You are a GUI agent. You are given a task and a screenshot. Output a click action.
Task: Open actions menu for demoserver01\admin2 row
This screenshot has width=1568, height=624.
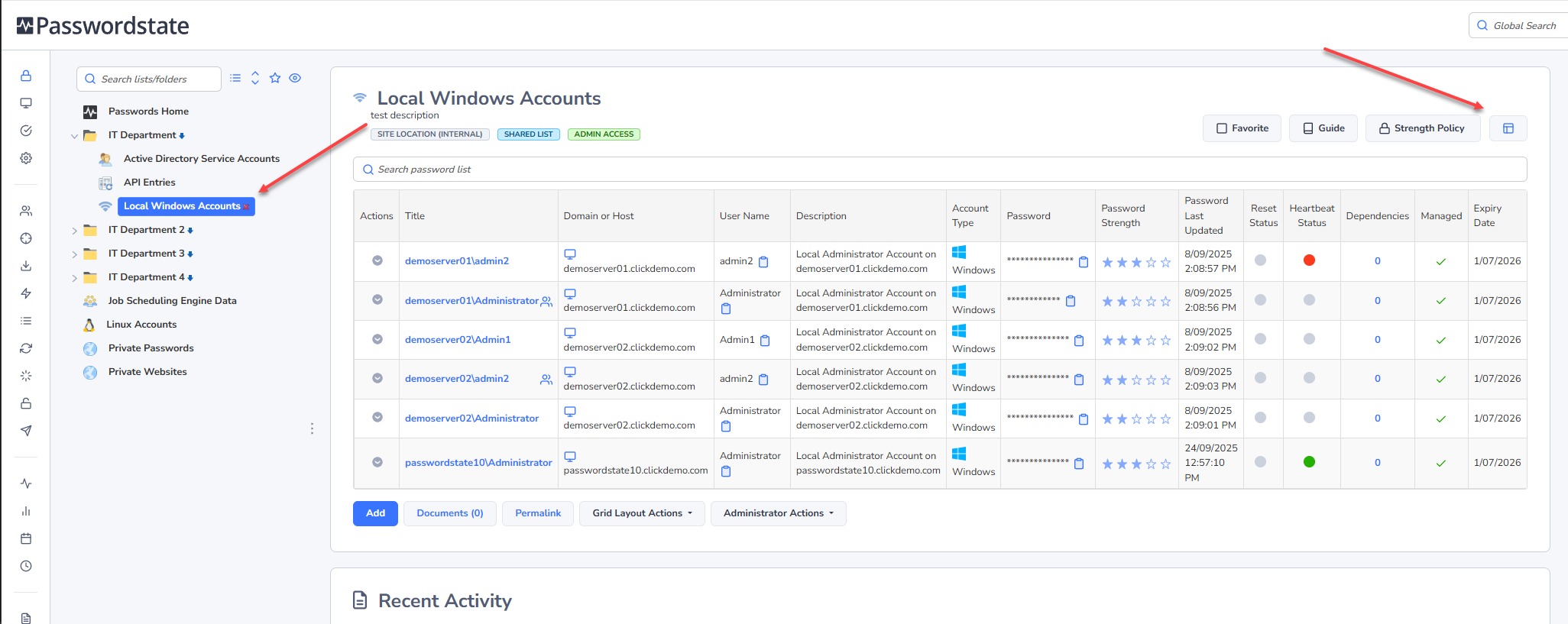pyautogui.click(x=377, y=260)
